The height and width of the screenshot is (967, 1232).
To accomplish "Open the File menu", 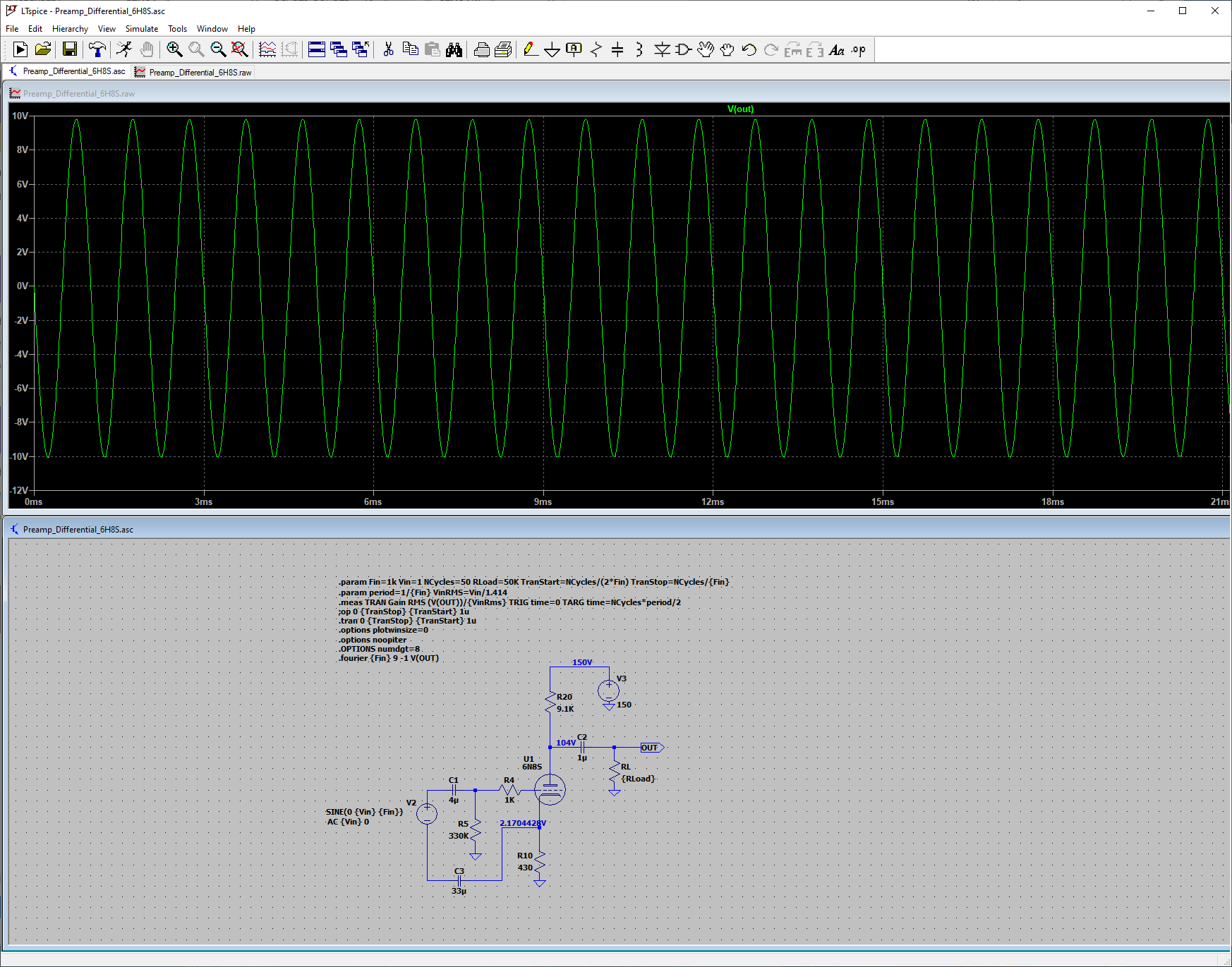I will [x=12, y=29].
